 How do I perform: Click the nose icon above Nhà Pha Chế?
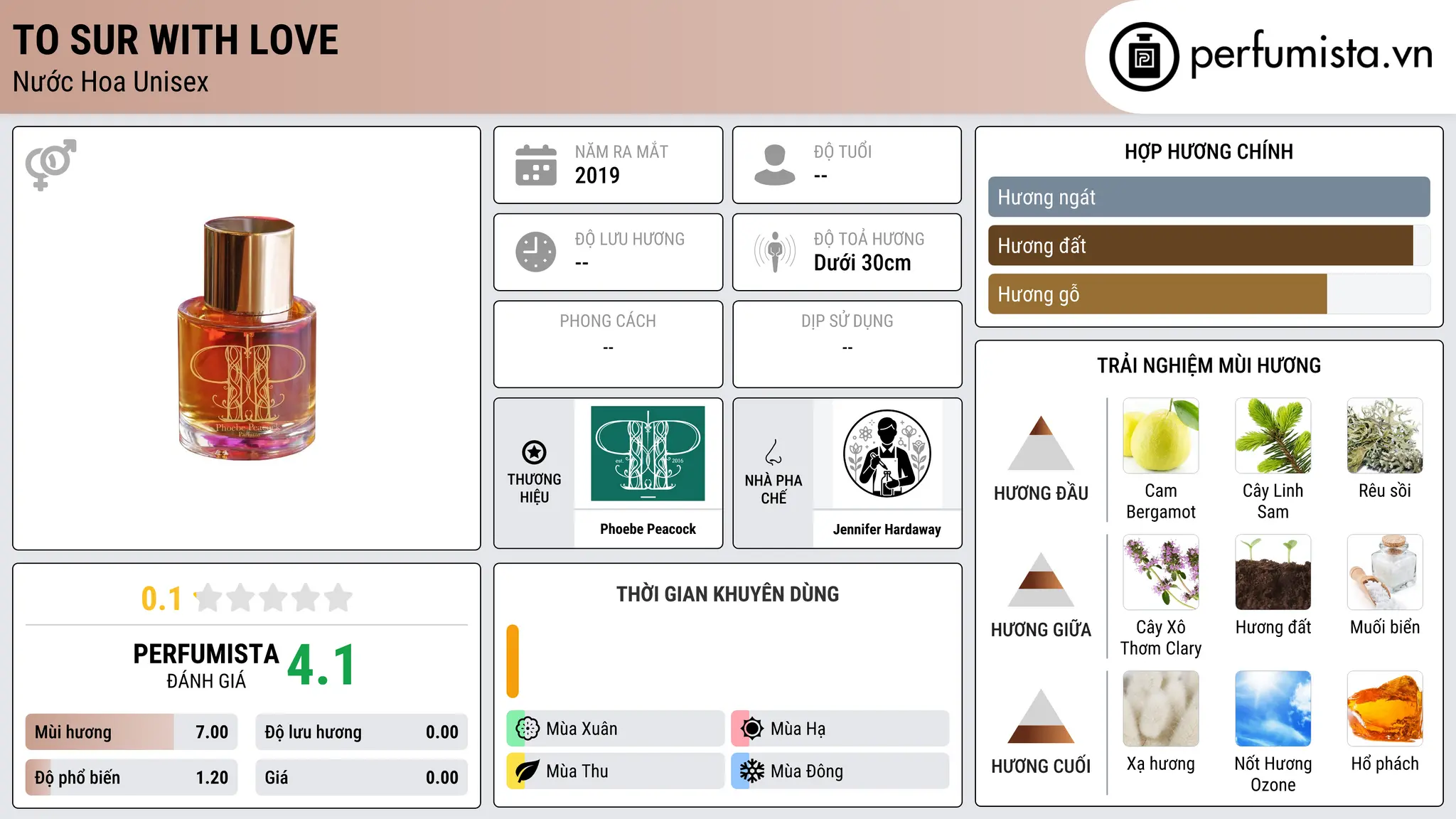pyautogui.click(x=773, y=452)
